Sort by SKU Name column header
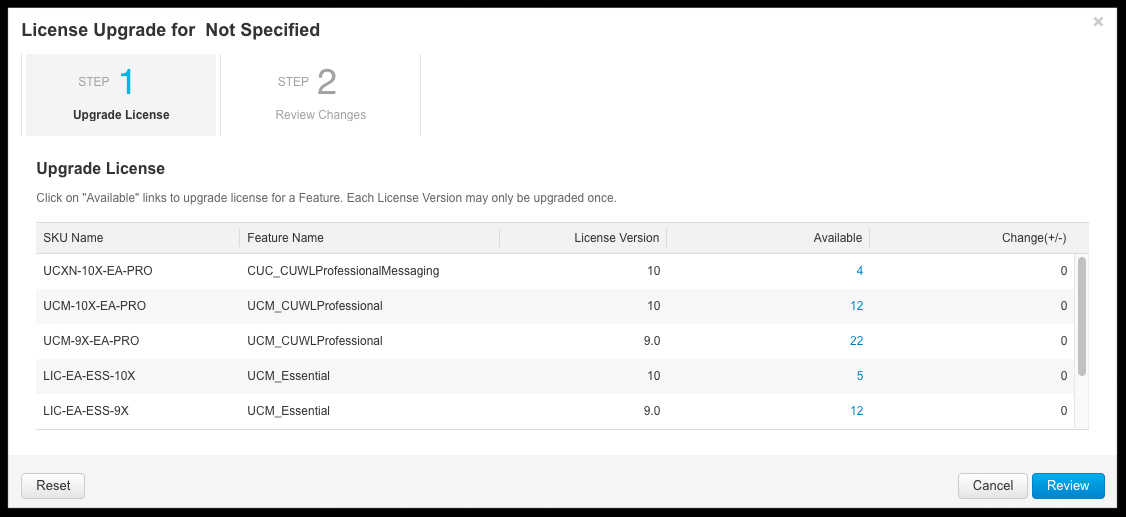The width and height of the screenshot is (1126, 517). click(x=138, y=238)
